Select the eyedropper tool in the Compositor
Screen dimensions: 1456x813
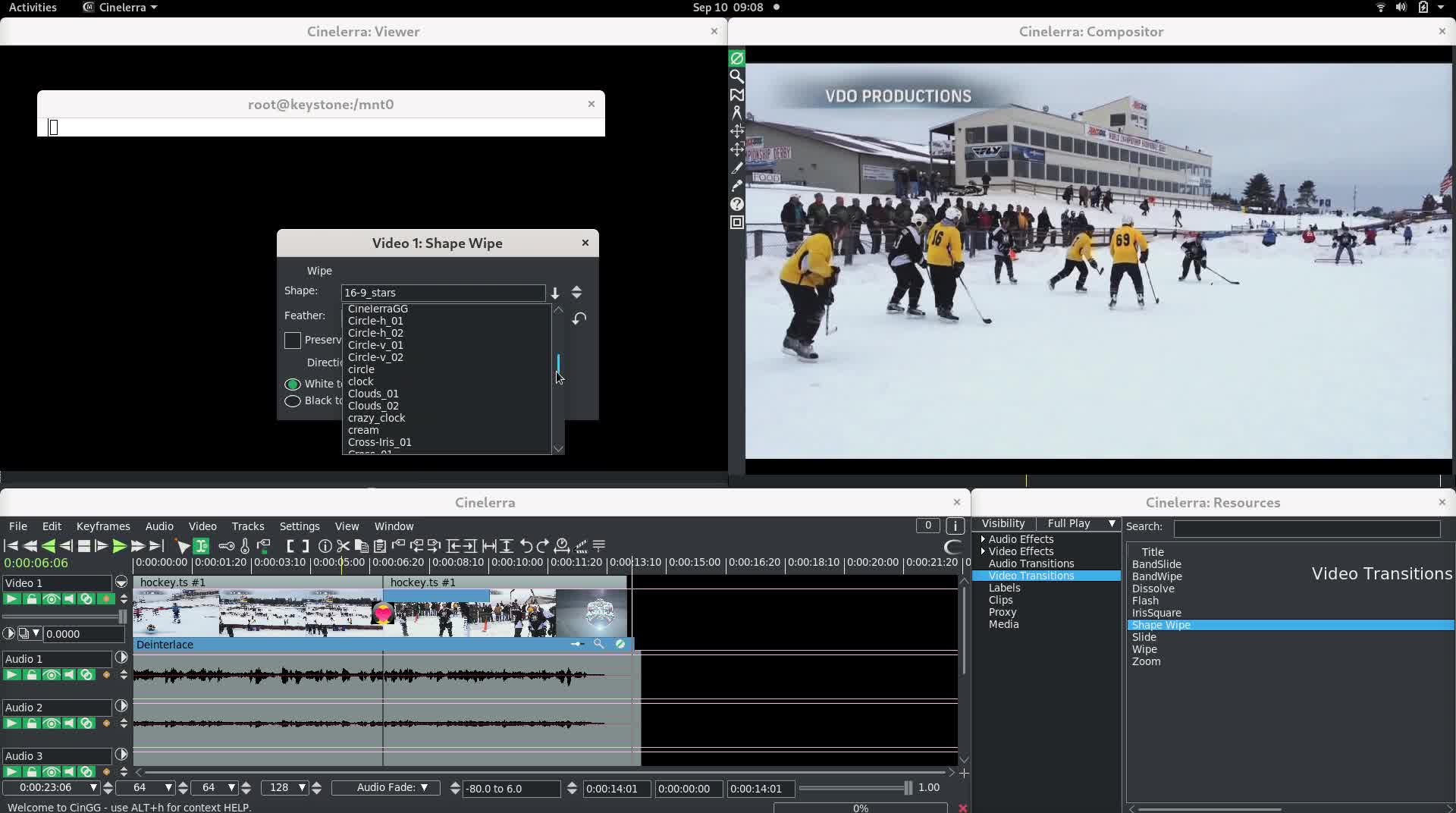point(736,186)
